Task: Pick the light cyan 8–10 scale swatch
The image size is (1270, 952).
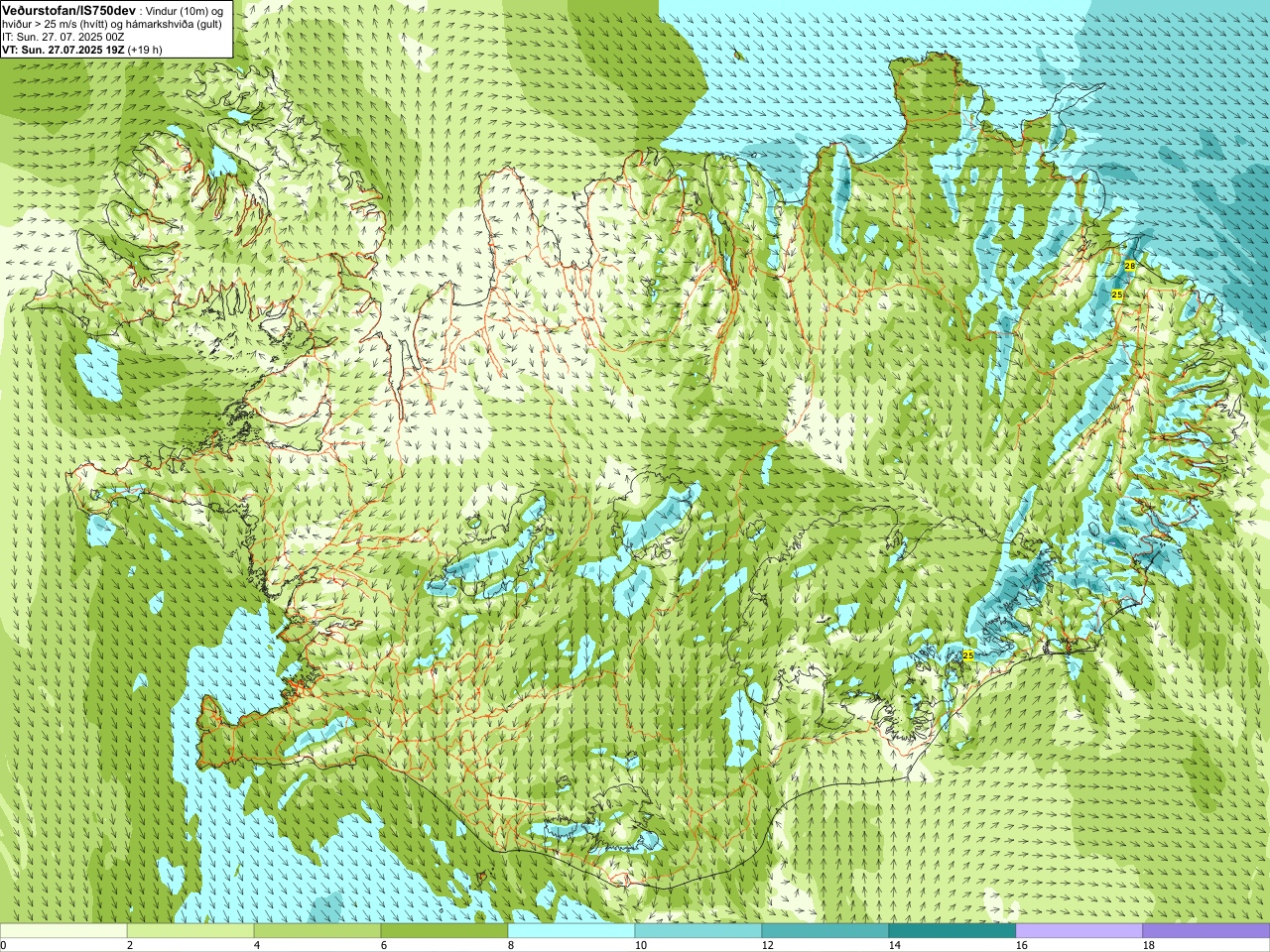Action: (571, 931)
